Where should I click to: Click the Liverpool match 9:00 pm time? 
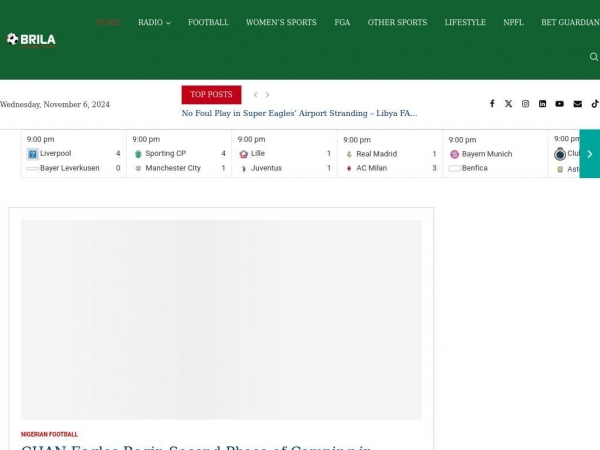(41, 139)
